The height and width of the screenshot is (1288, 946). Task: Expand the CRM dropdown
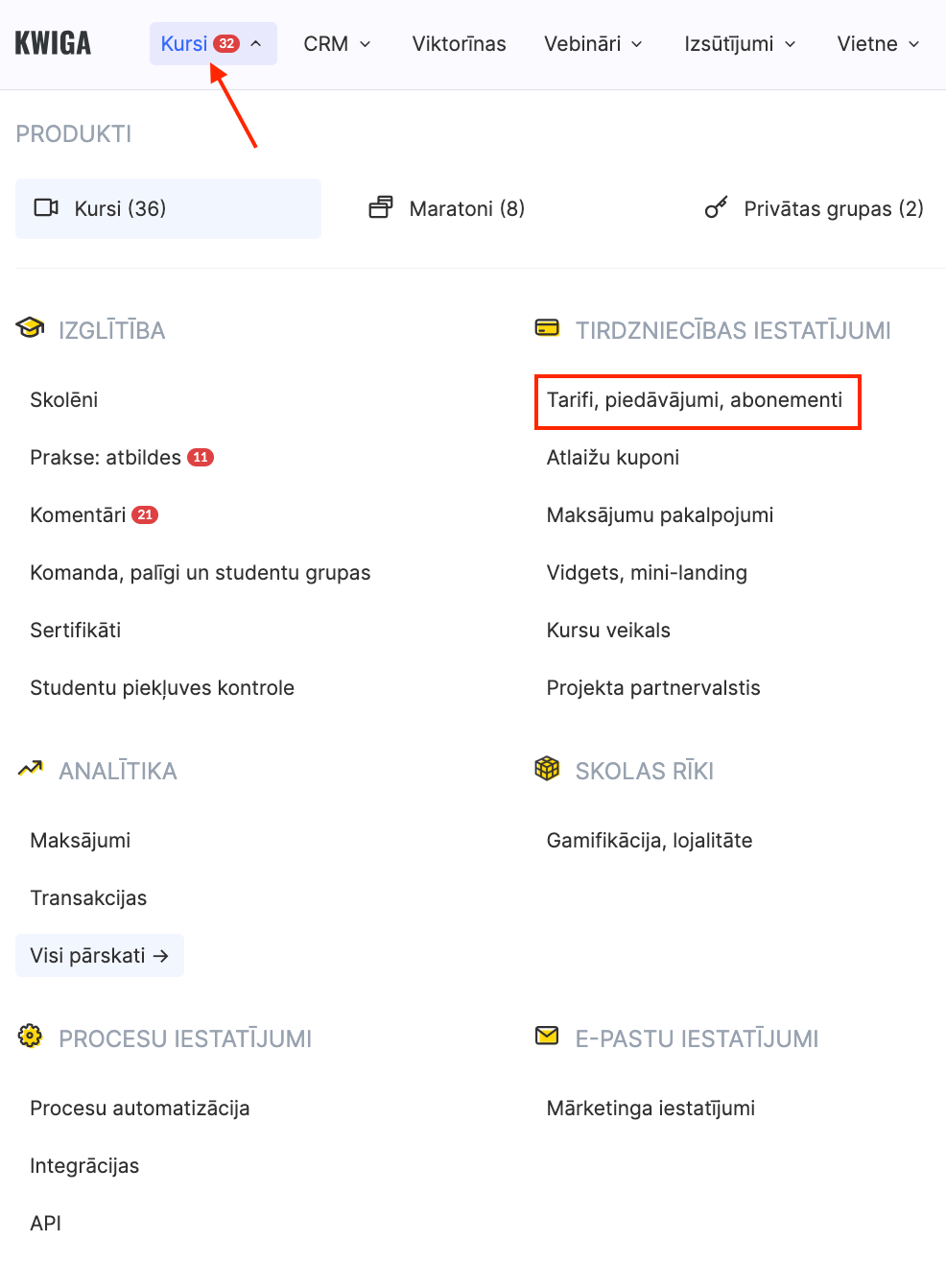[x=337, y=44]
